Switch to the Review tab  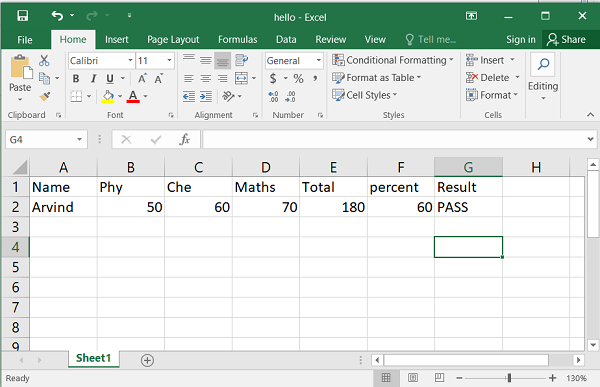[x=331, y=39]
